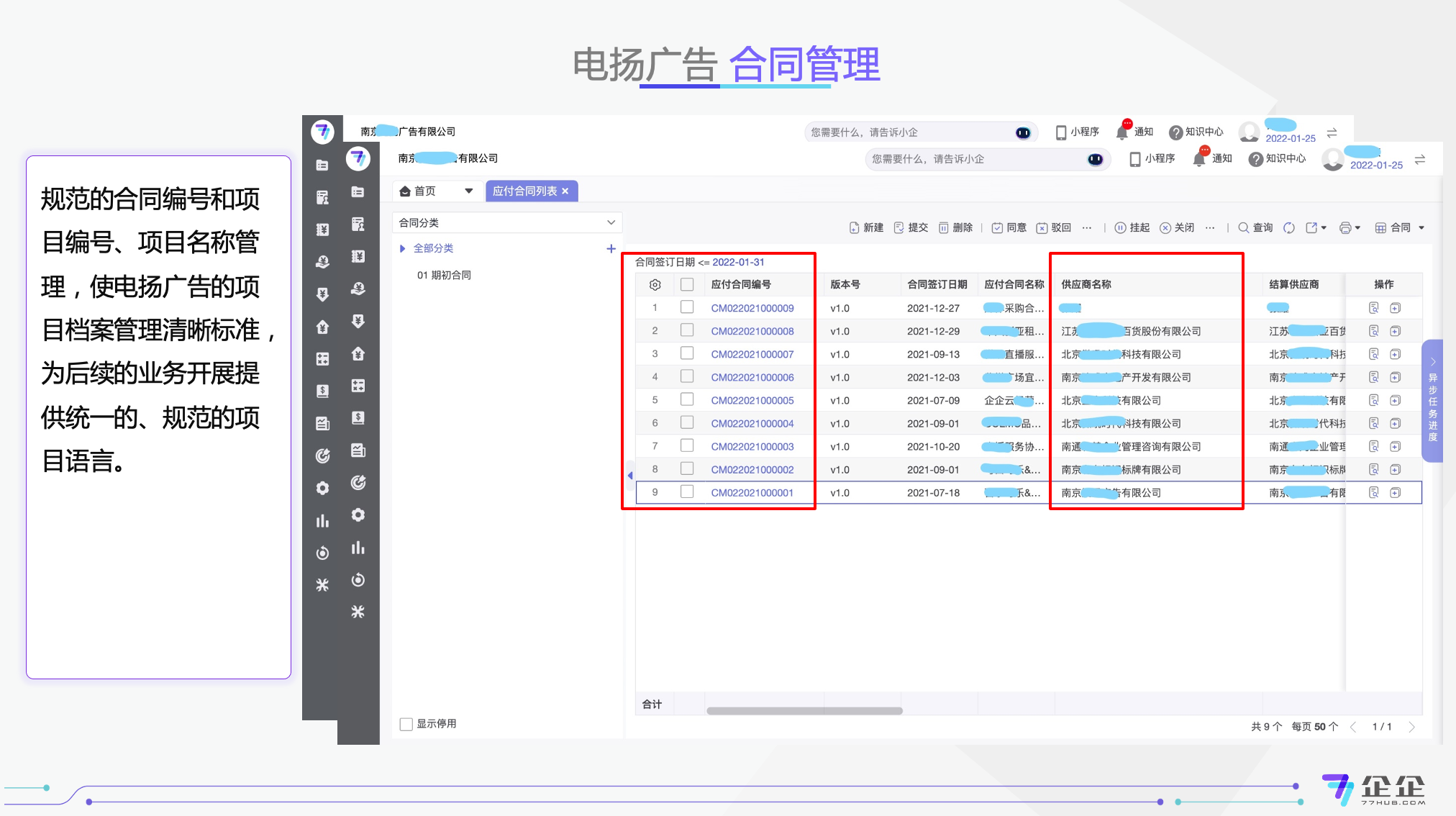Open contract link CM022021000005

(x=752, y=401)
